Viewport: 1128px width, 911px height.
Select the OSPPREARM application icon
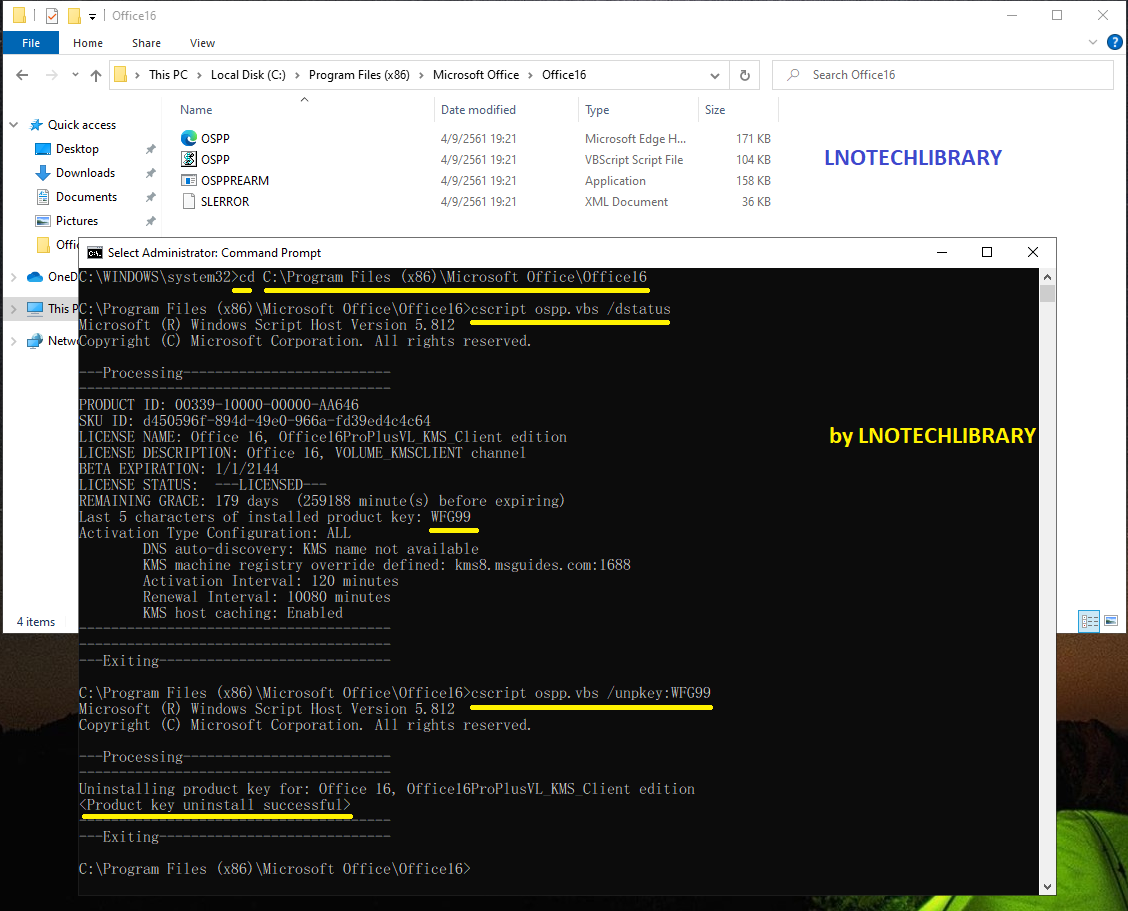coord(189,180)
